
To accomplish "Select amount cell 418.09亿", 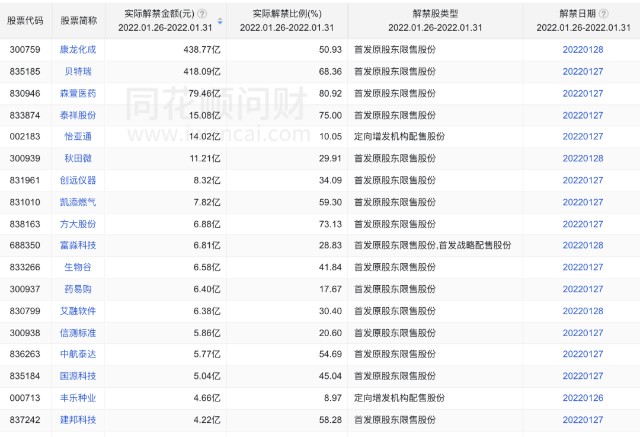I will 202,71.
